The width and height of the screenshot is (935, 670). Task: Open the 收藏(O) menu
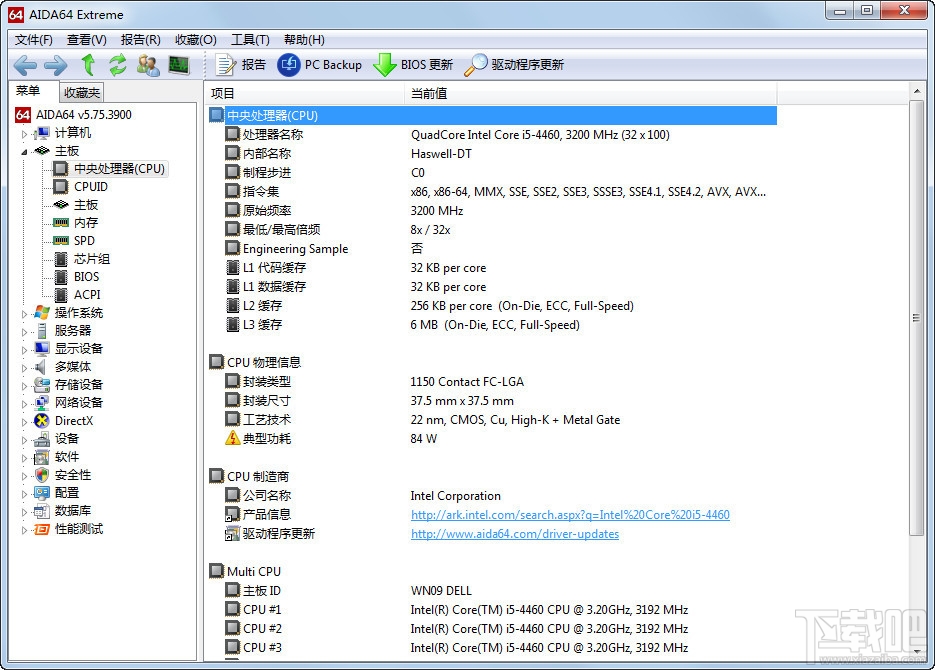click(196, 39)
